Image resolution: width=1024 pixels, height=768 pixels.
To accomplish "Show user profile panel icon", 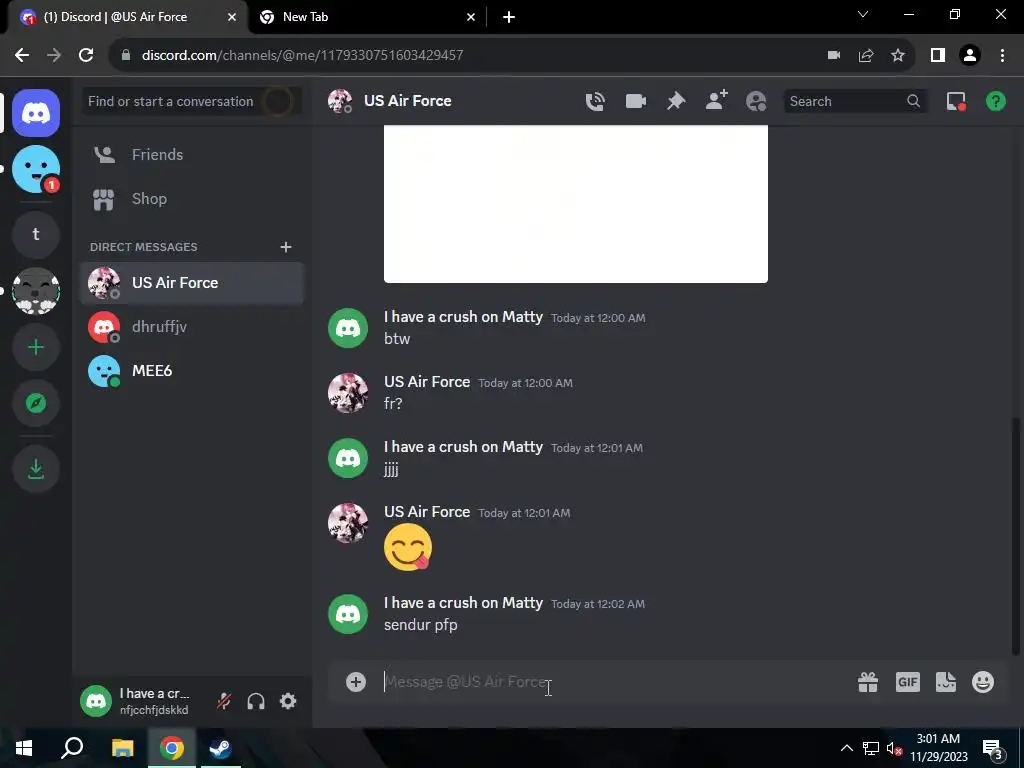I will 756,101.
